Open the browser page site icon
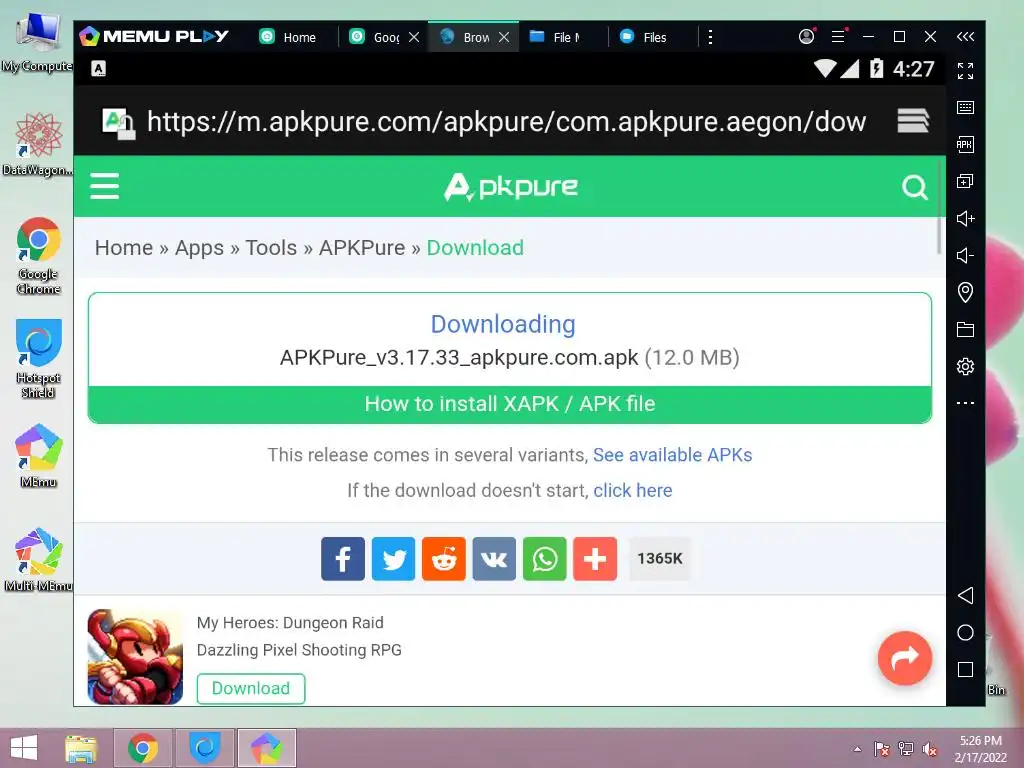Viewport: 1024px width, 768px height. 118,122
